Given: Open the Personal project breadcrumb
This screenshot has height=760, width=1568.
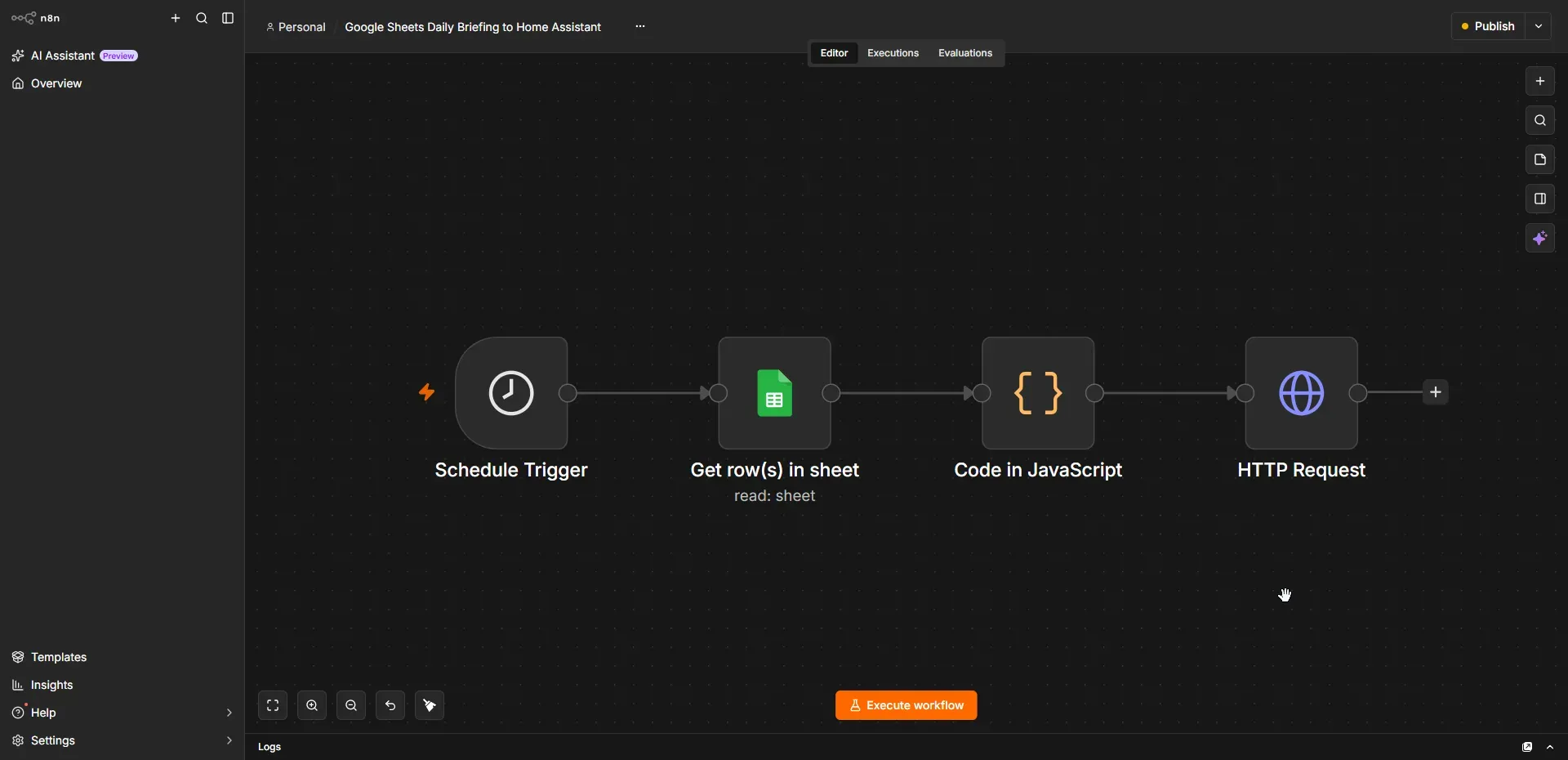Looking at the screenshot, I should [296, 27].
